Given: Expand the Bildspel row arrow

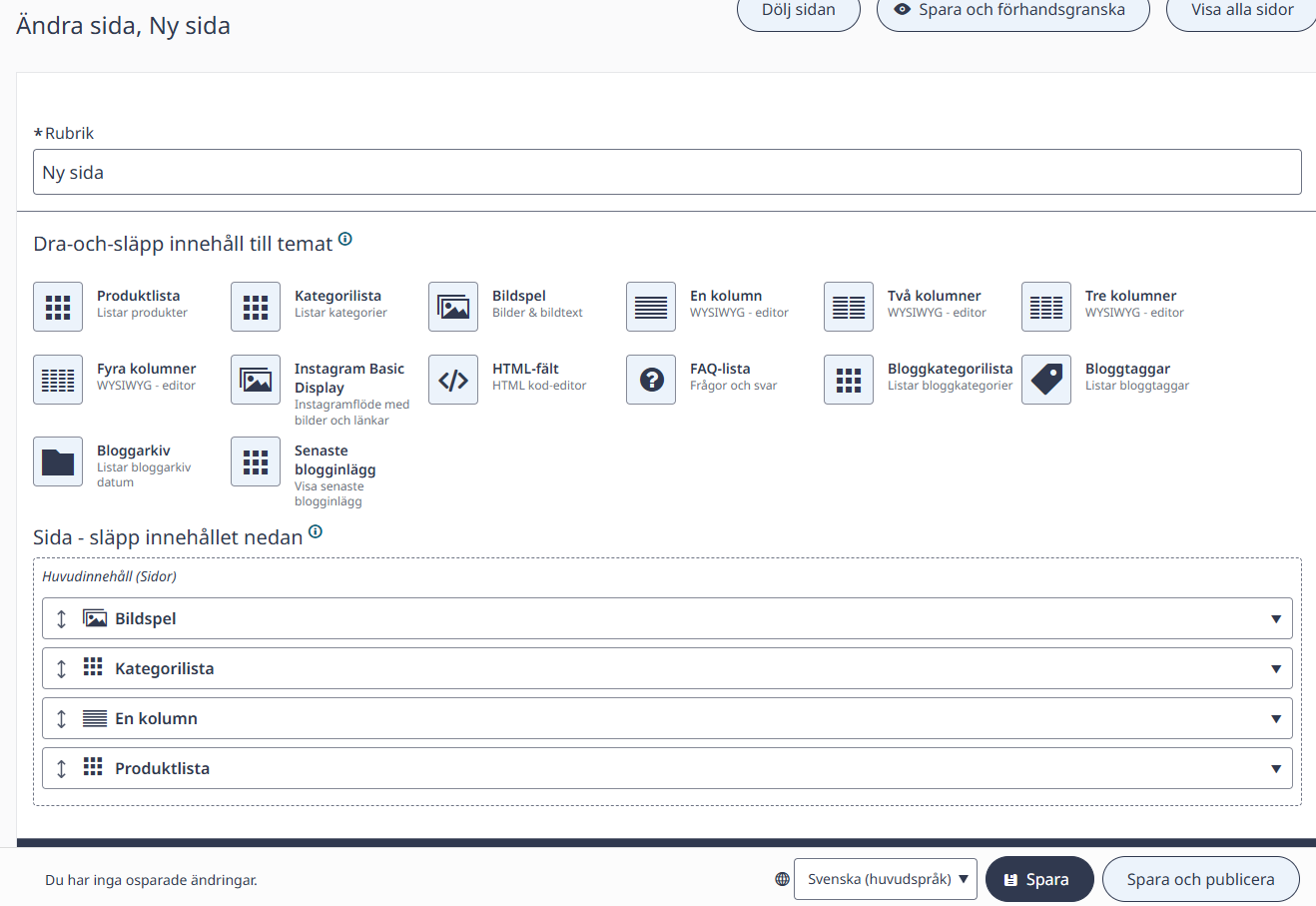Looking at the screenshot, I should [1276, 619].
